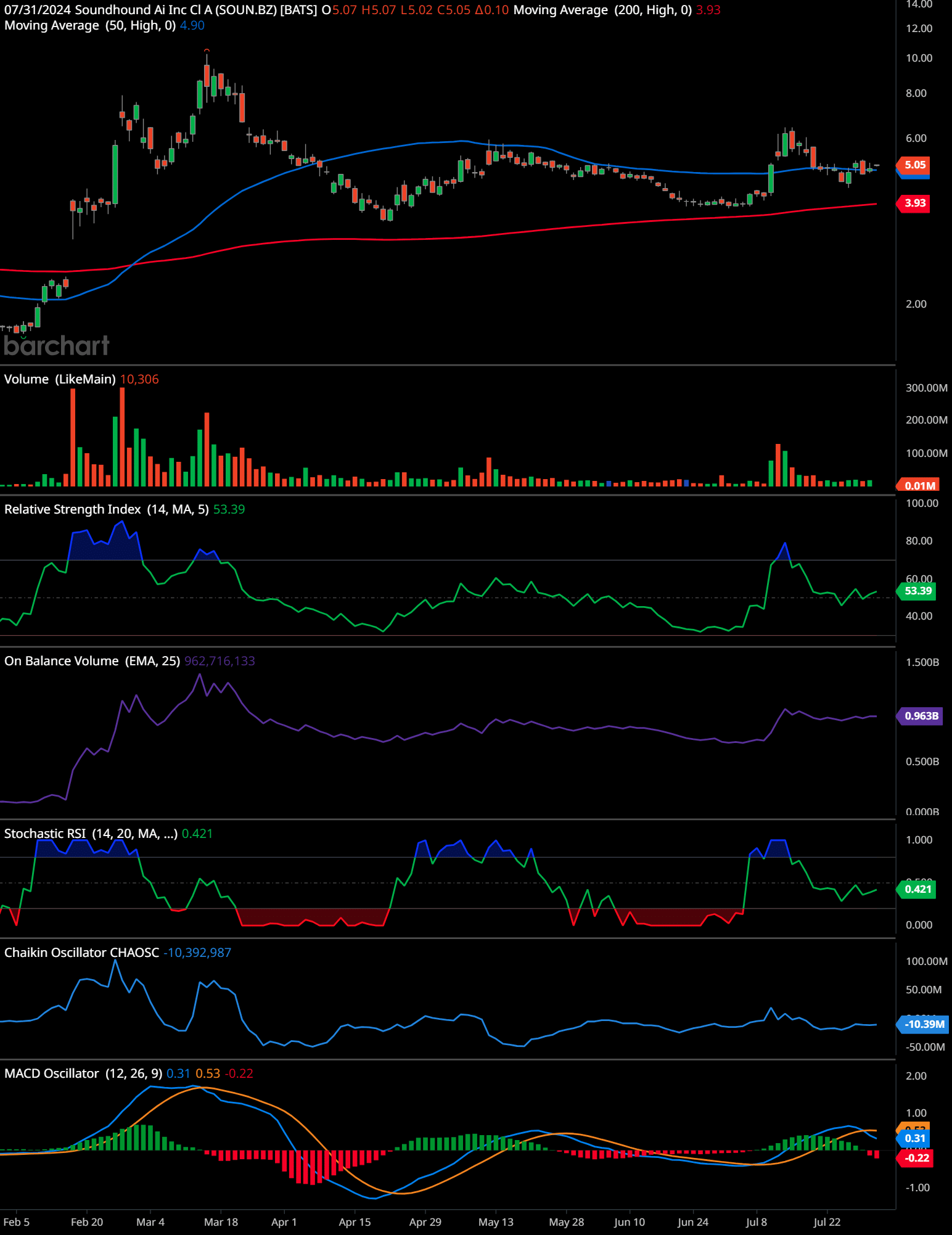952x1235 pixels.
Task: Click the Apr 1 date label
Action: [284, 1222]
